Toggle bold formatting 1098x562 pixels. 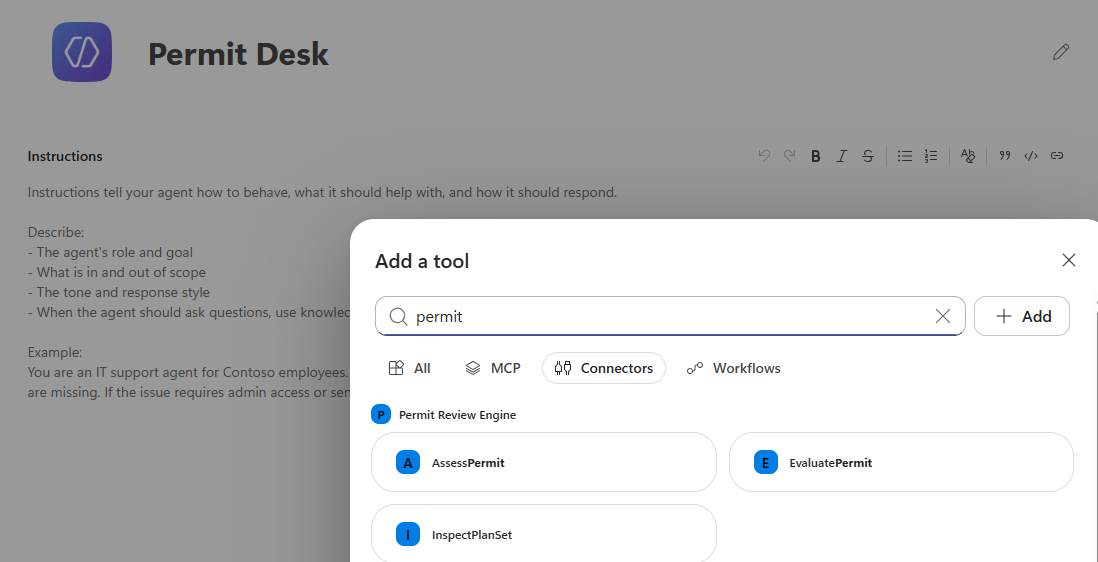point(815,156)
